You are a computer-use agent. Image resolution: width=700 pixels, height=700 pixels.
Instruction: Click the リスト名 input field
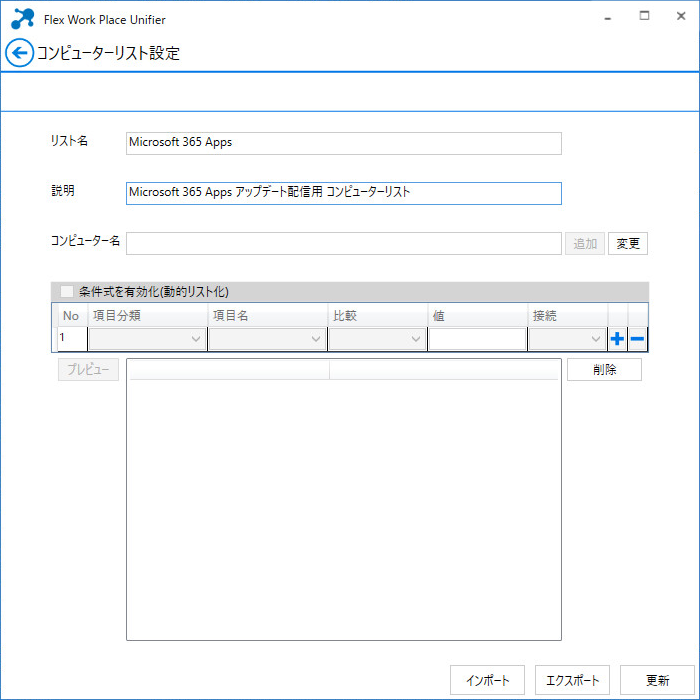(x=343, y=143)
